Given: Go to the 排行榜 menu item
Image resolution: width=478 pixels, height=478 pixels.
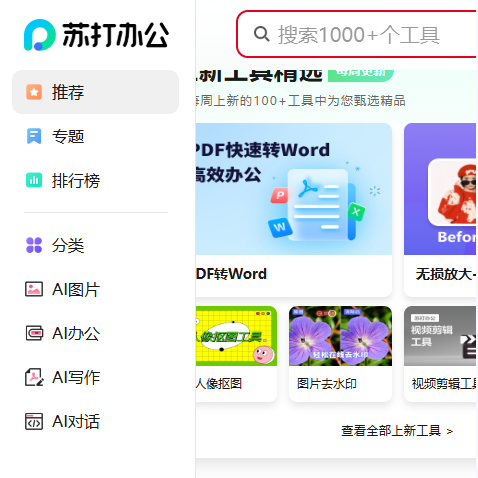Looking at the screenshot, I should click(x=95, y=180).
